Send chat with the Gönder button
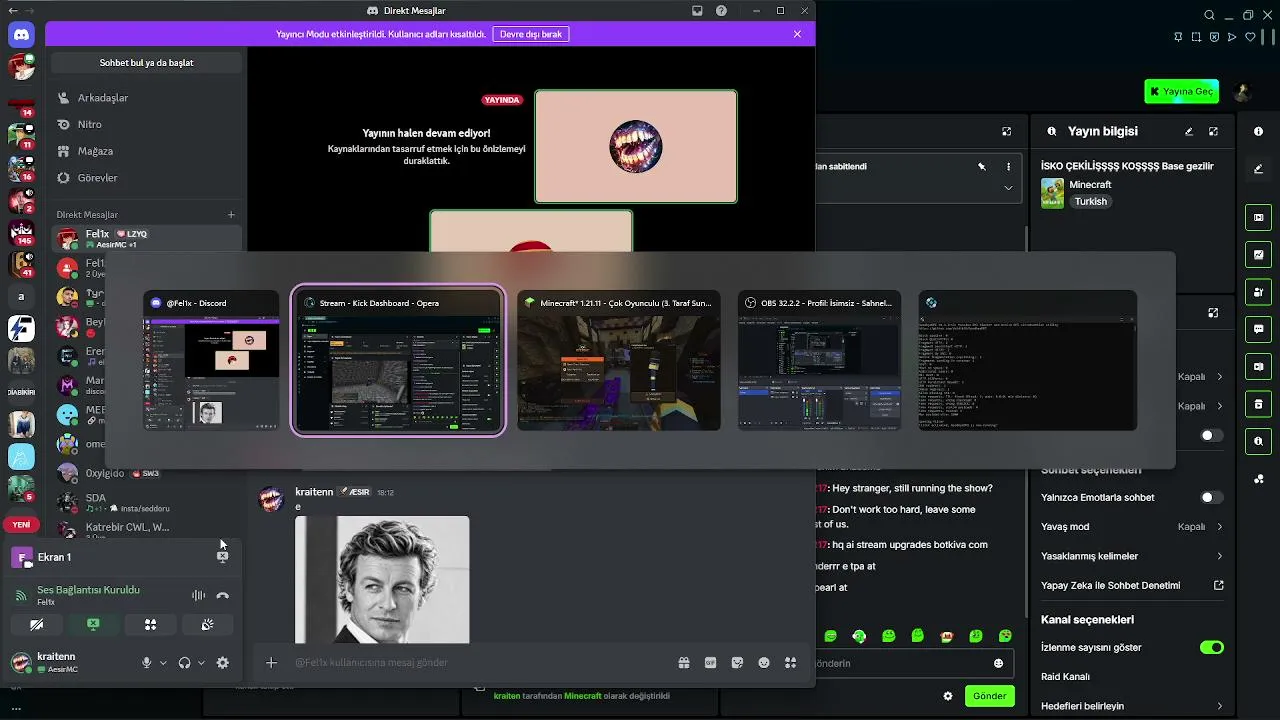1280x720 pixels. [x=989, y=696]
